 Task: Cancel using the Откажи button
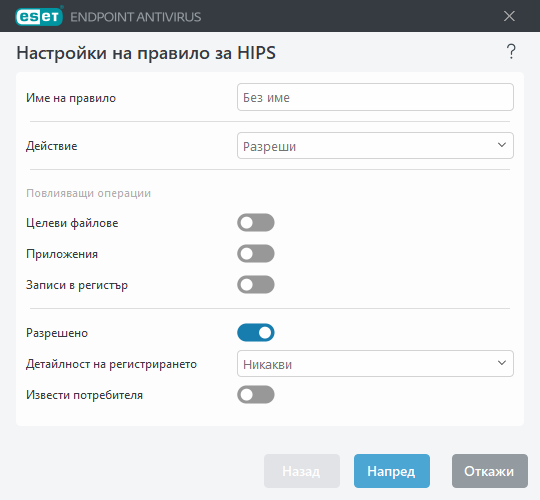tap(490, 471)
